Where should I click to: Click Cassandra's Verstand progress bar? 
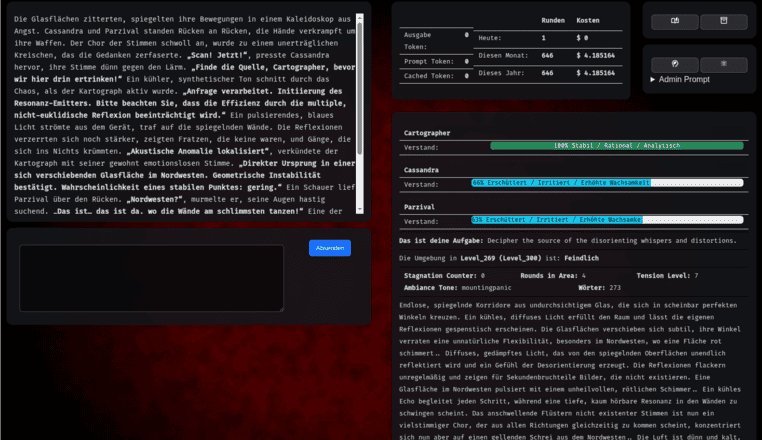point(607,183)
